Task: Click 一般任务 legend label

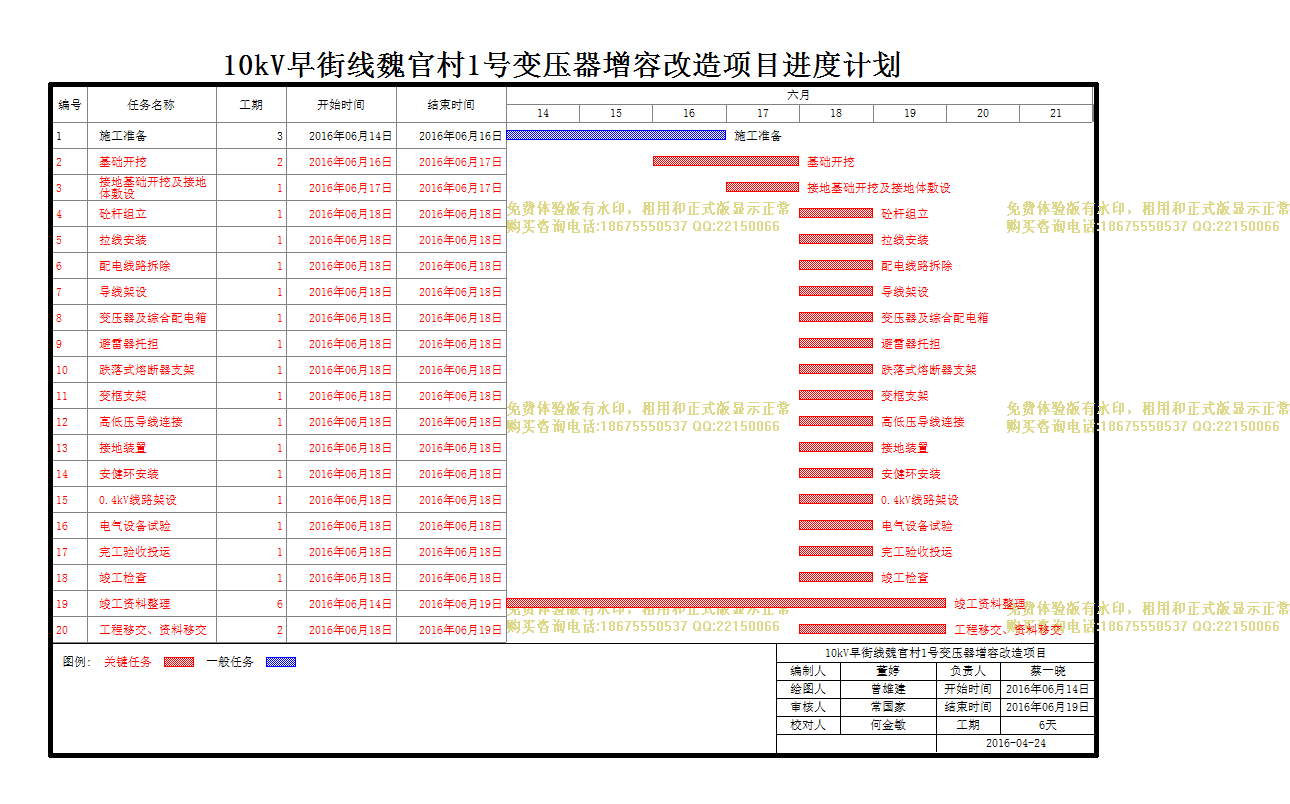Action: pos(230,662)
